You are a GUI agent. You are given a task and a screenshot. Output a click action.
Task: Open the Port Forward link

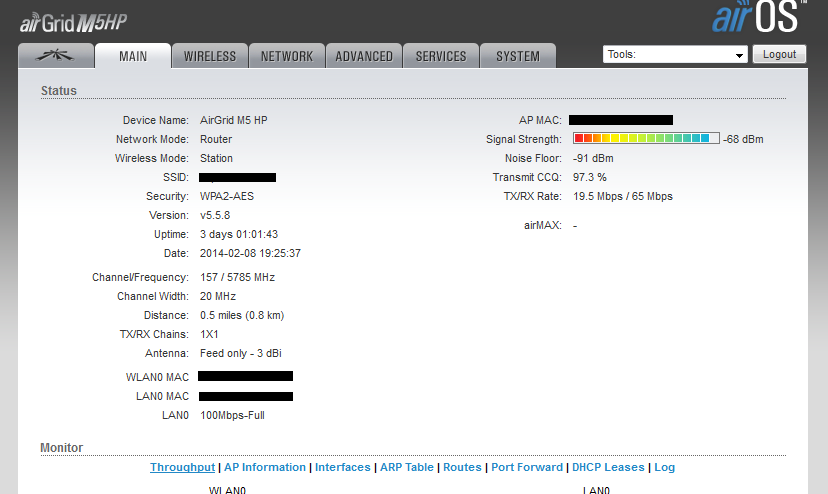coord(527,467)
